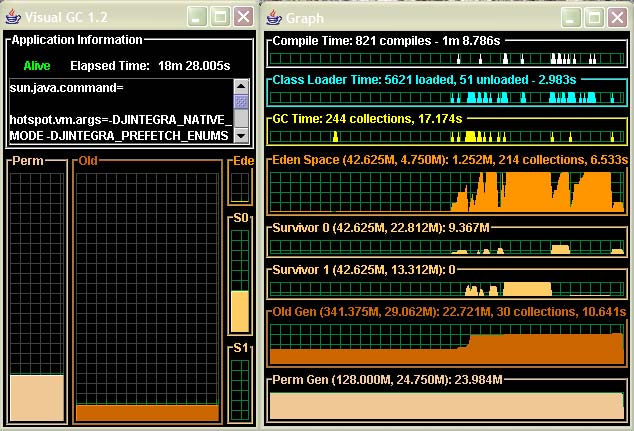Click the Old Gen usage graph
The image size is (634, 431).
click(447, 344)
